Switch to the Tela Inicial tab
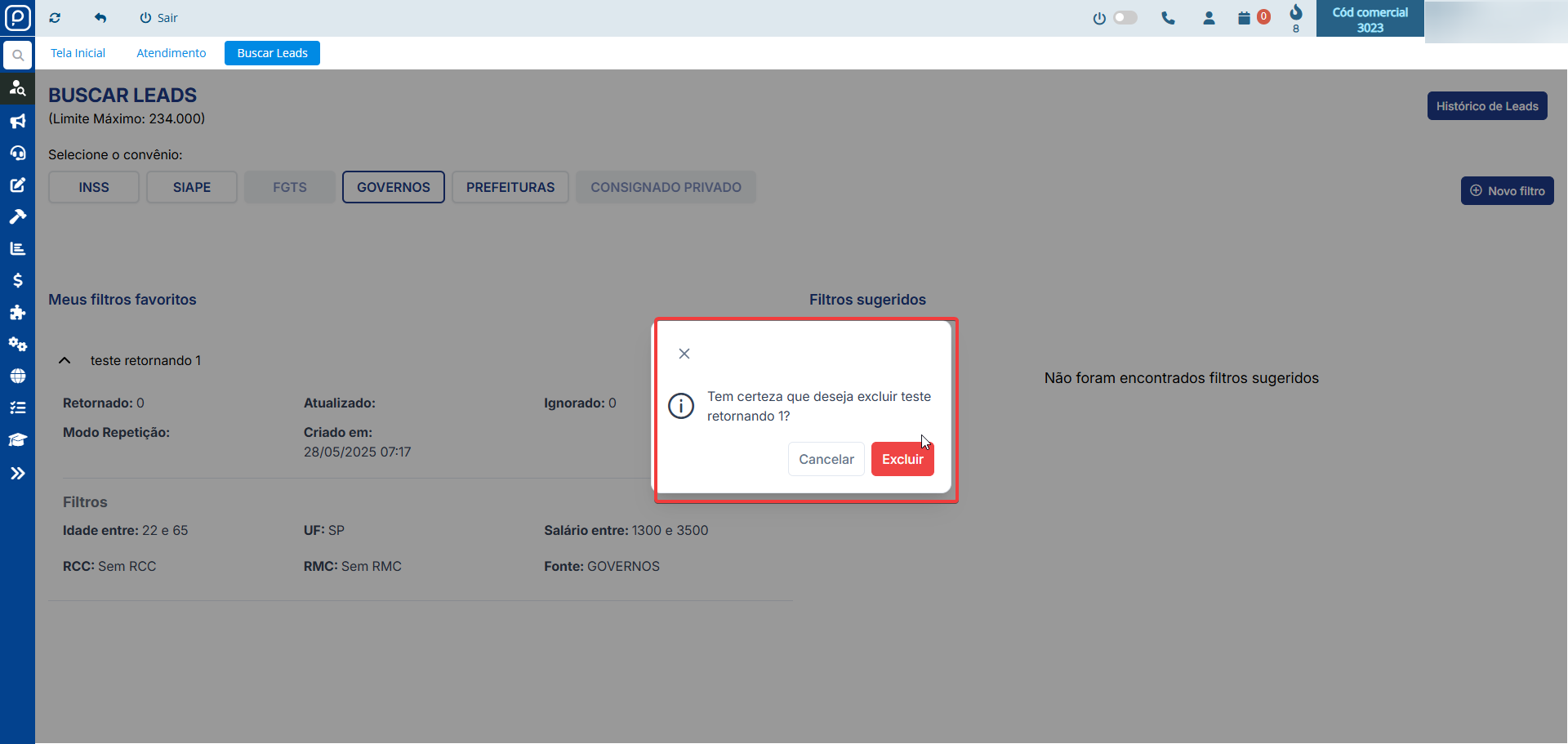 click(x=78, y=53)
